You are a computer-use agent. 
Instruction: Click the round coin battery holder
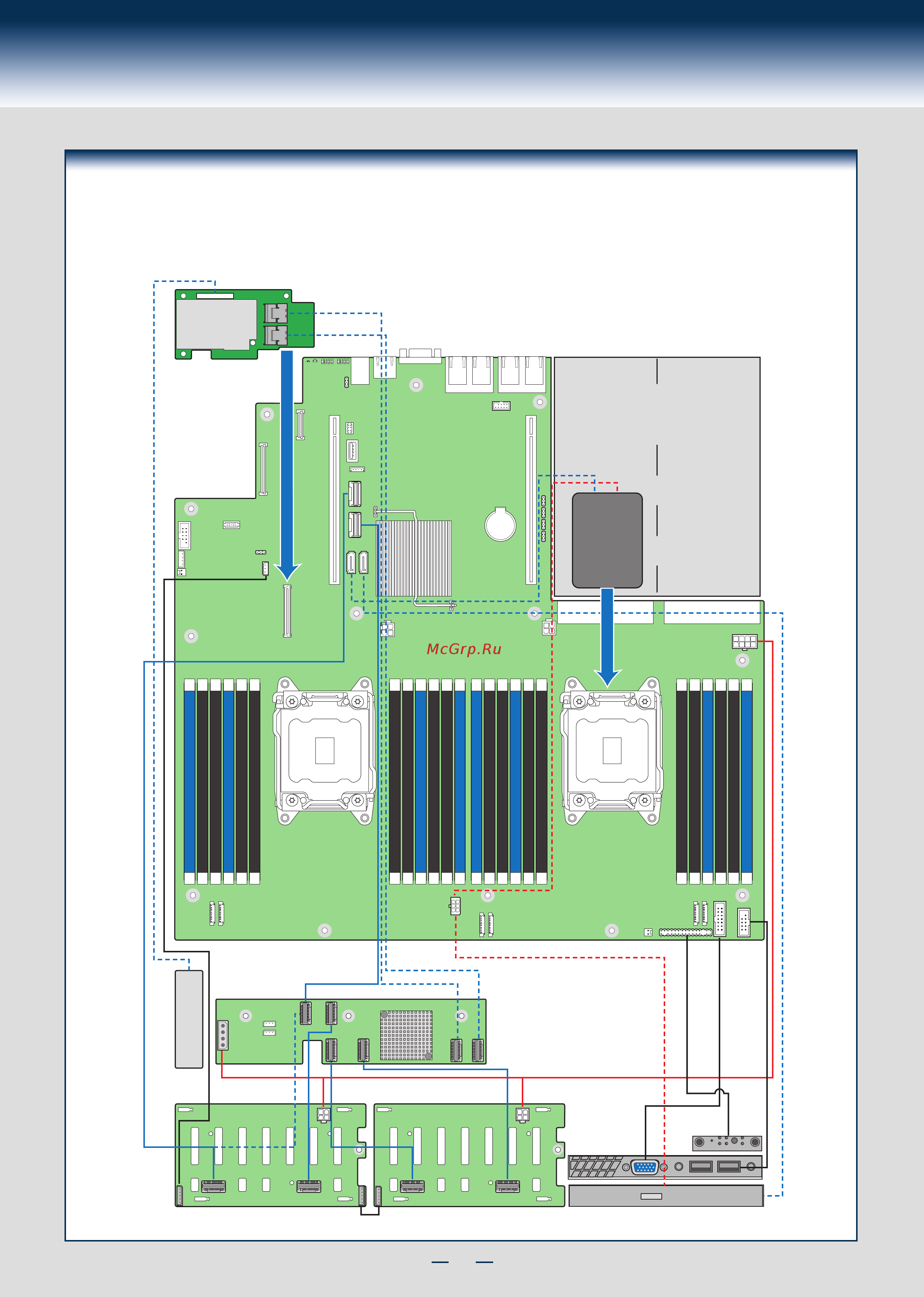(x=500, y=524)
